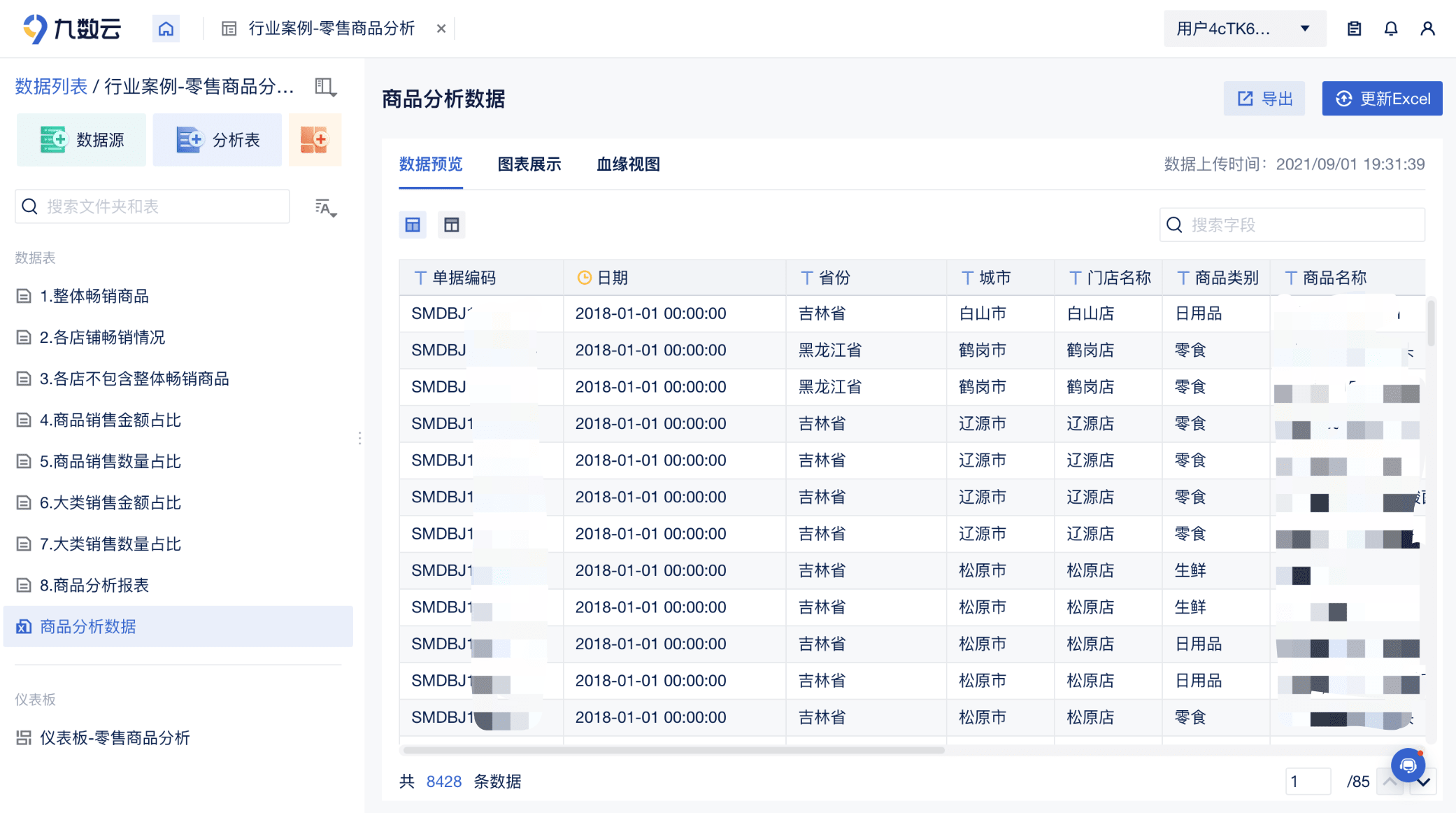Open the task list clipboard icon
The image size is (1456, 813).
[1355, 29]
